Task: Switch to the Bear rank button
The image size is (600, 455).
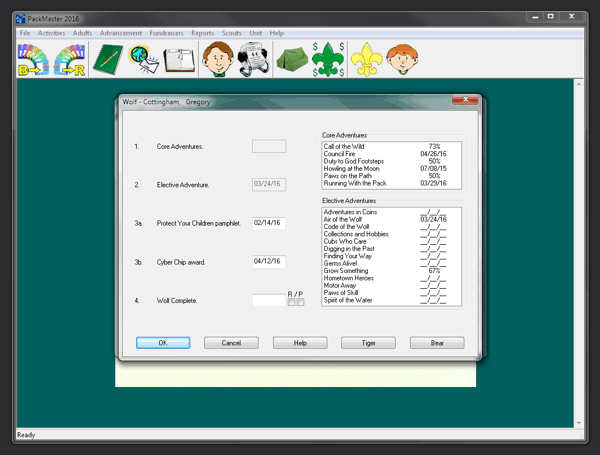Action: coord(437,343)
